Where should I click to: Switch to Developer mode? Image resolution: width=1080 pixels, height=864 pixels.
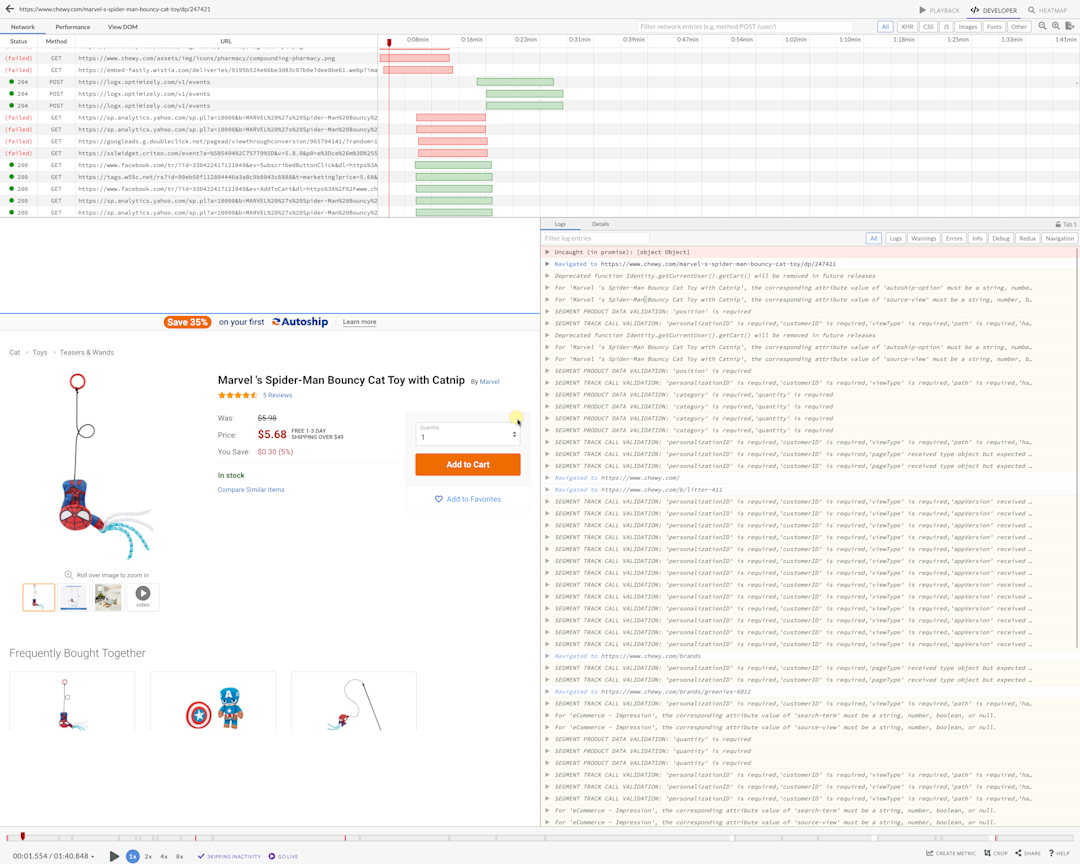993,10
